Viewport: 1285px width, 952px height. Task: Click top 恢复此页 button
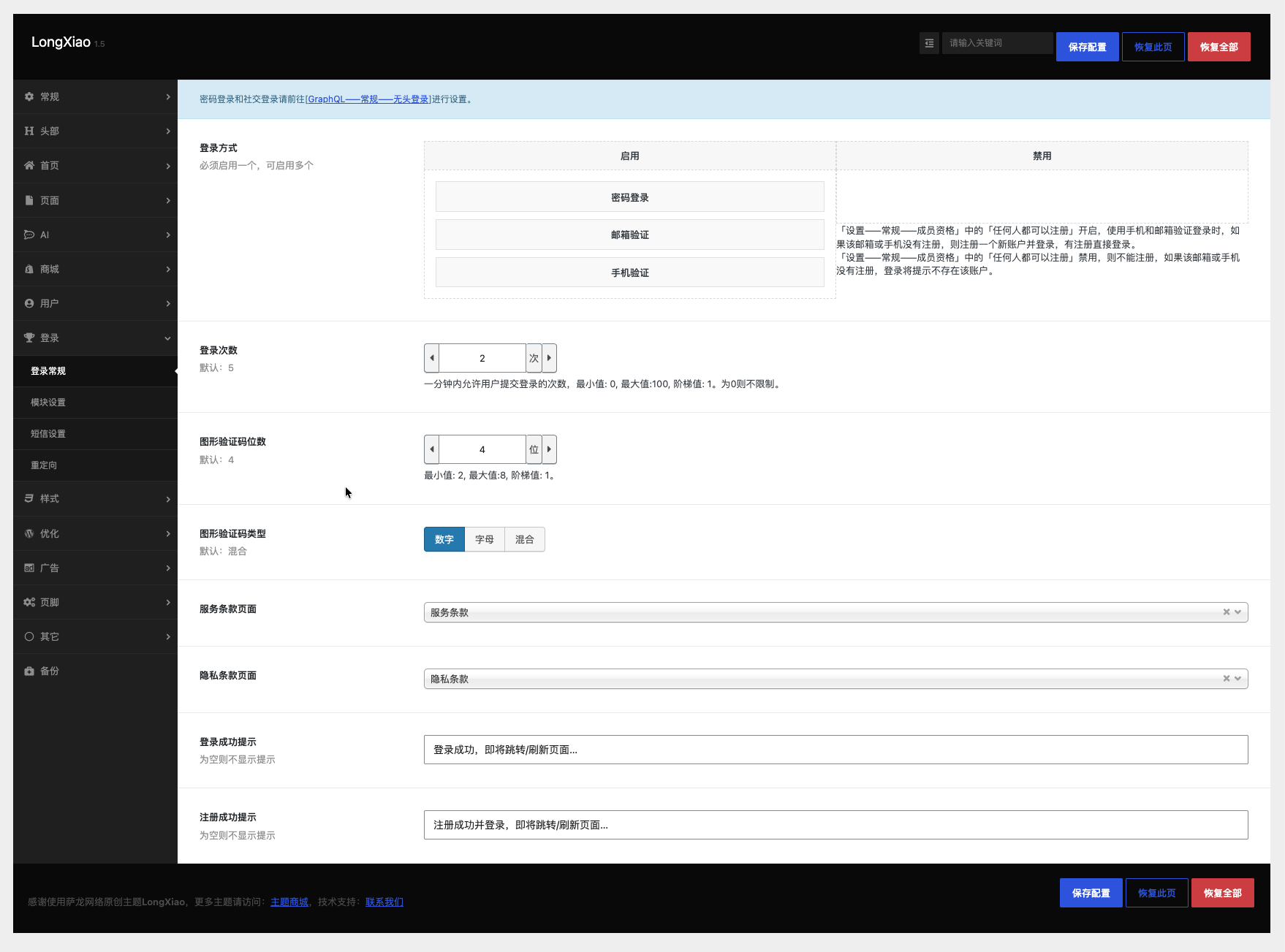click(x=1153, y=47)
